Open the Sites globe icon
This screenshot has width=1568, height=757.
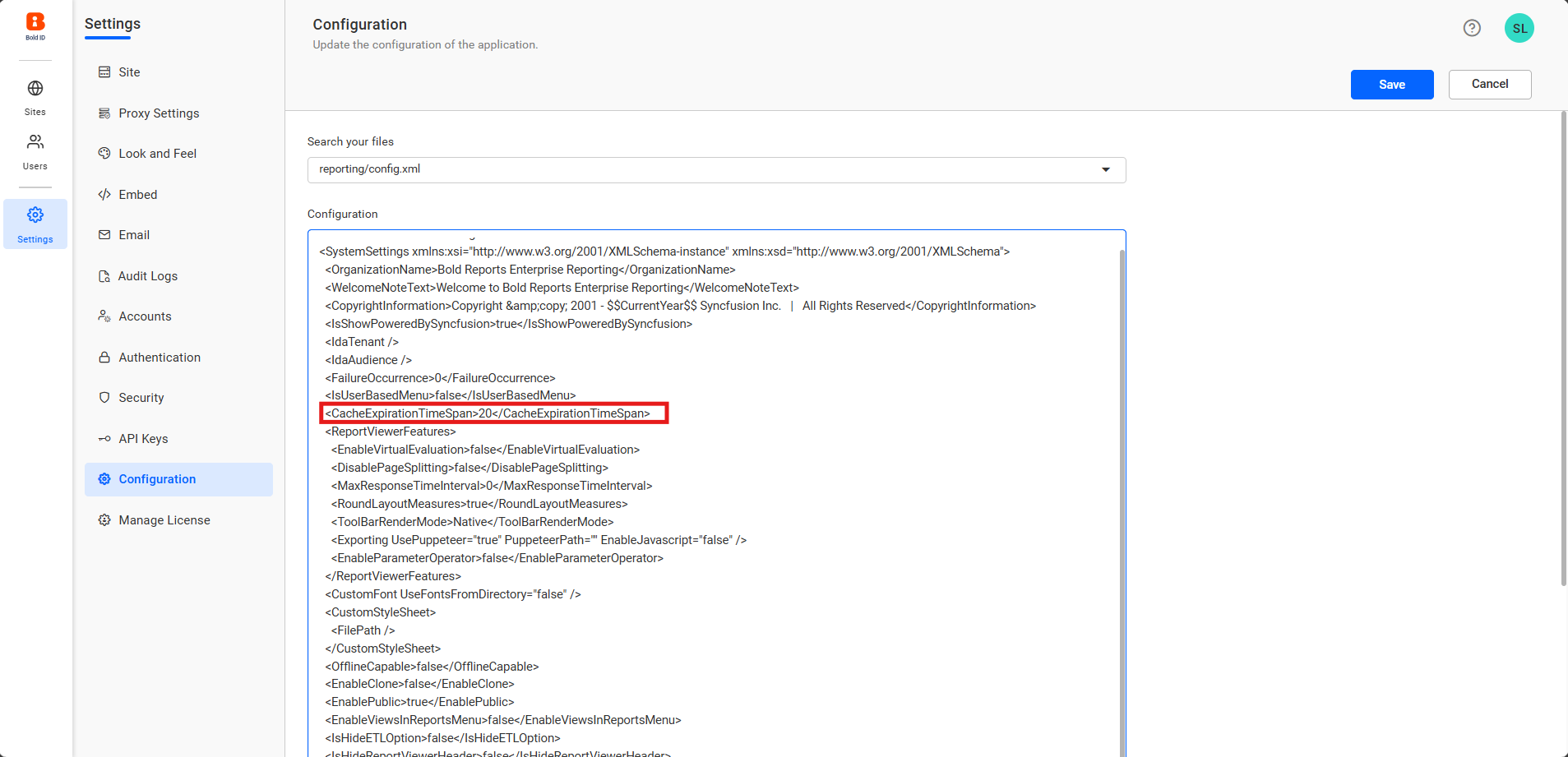point(35,89)
